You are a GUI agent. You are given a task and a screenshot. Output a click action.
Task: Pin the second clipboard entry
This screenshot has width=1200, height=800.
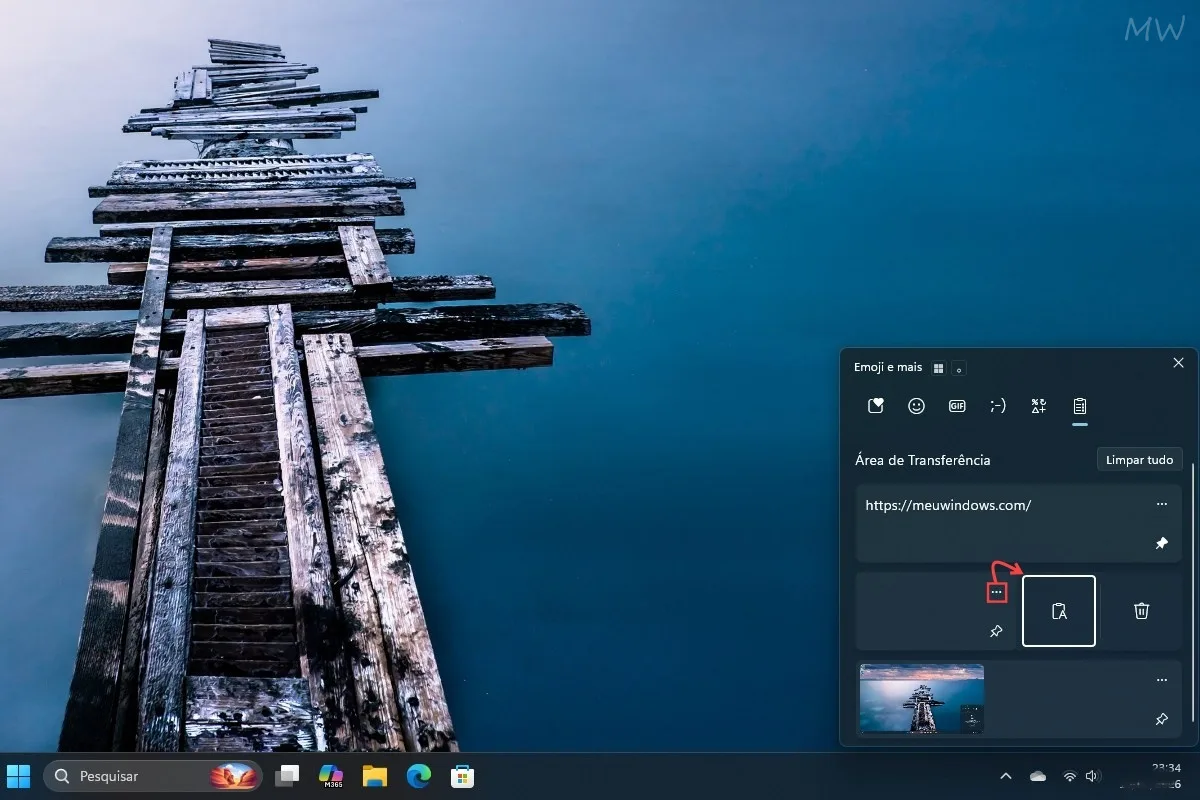995,631
